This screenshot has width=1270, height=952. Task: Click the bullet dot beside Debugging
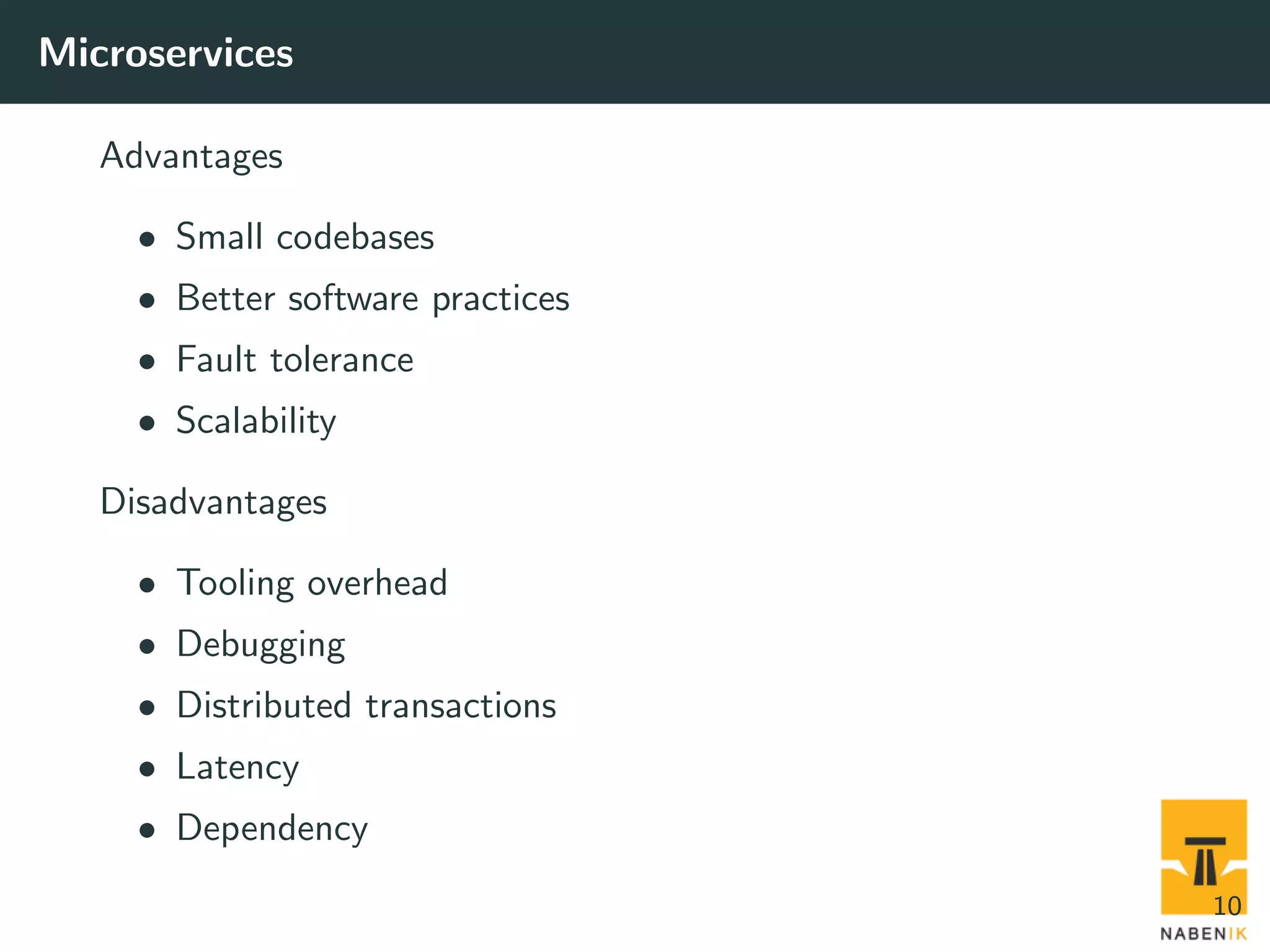147,646
